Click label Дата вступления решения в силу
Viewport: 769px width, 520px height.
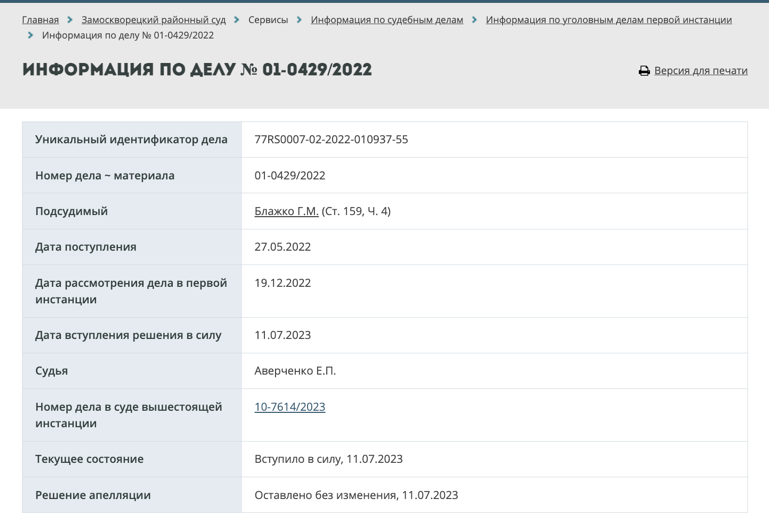point(128,335)
